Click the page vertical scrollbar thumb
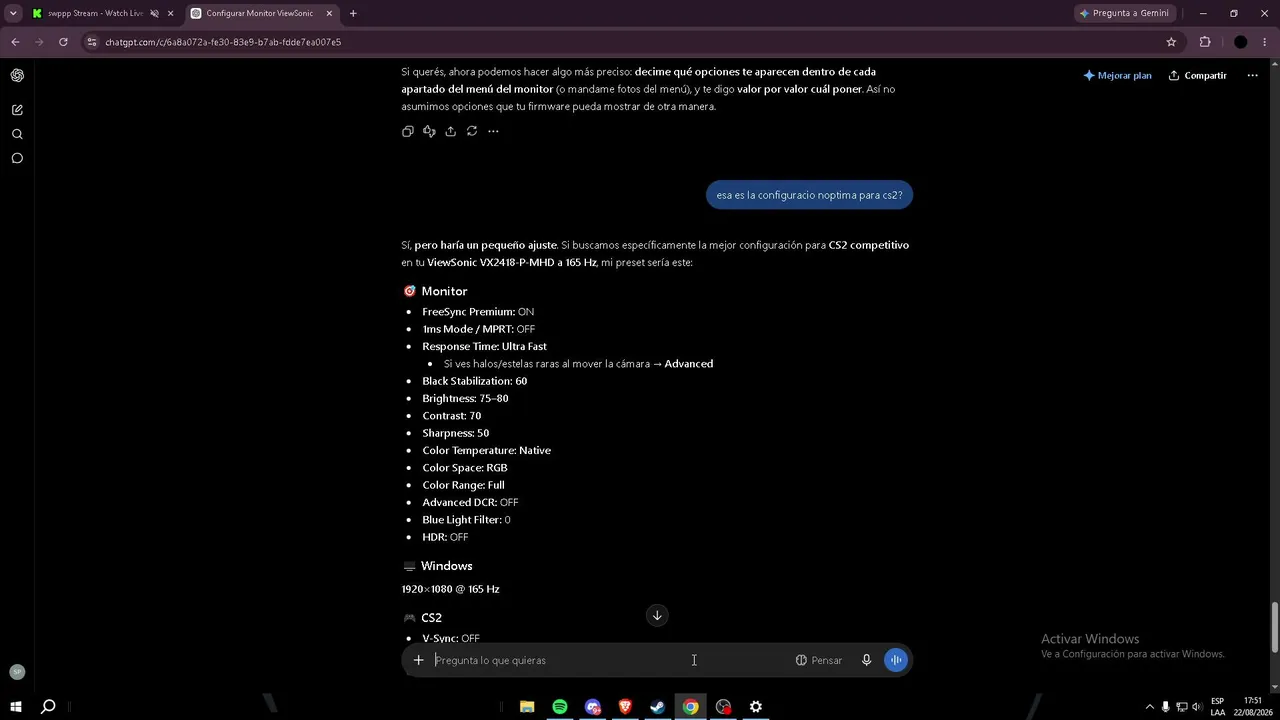1280x720 pixels. coord(1274,627)
